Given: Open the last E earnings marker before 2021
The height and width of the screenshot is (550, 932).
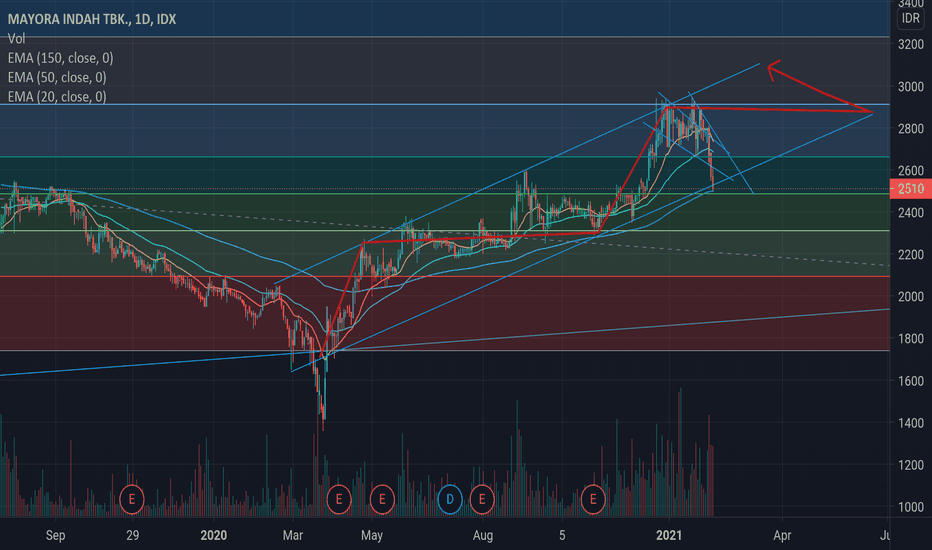Looking at the screenshot, I should (x=593, y=499).
